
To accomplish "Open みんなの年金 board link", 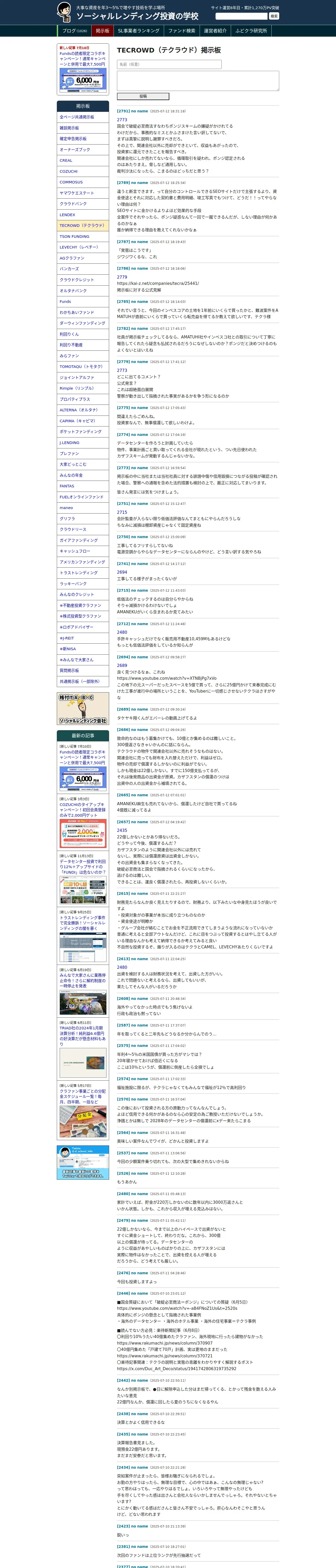I will point(83,475).
